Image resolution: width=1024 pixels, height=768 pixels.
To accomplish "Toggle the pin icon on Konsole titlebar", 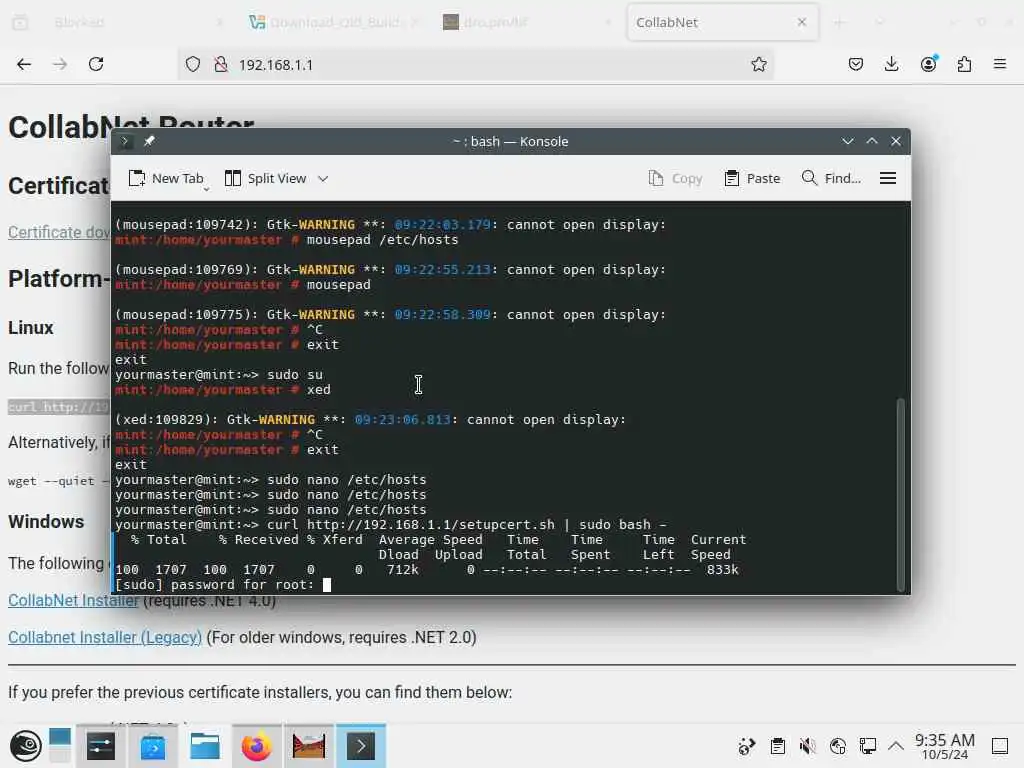I will pos(149,141).
